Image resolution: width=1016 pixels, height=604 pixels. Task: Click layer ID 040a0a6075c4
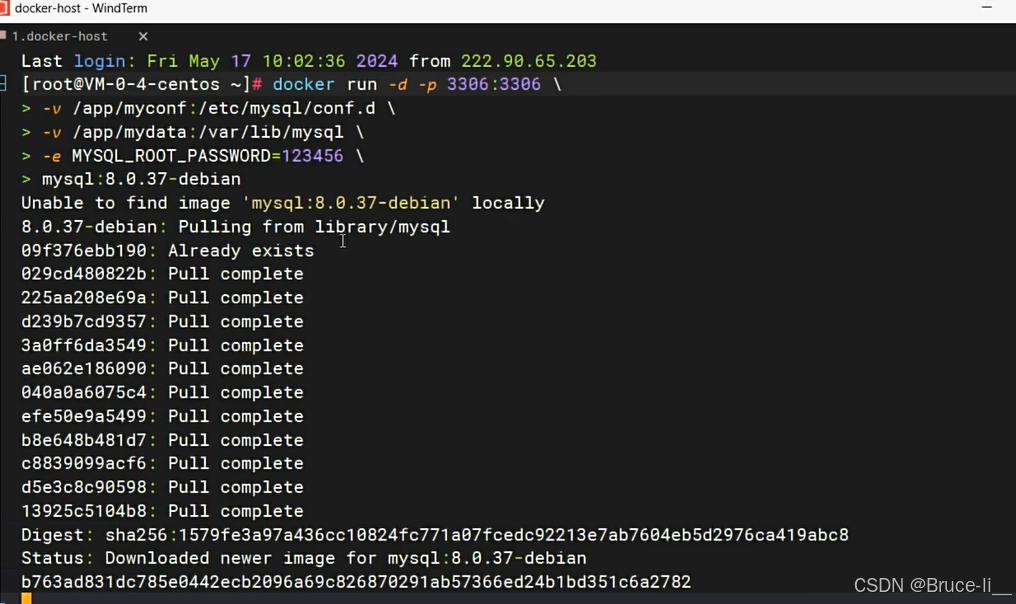pyautogui.click(x=84, y=392)
